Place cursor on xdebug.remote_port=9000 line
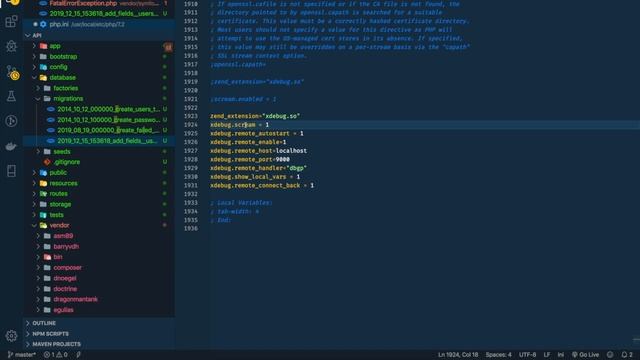Screen dimensions: 640x360 pos(250,160)
